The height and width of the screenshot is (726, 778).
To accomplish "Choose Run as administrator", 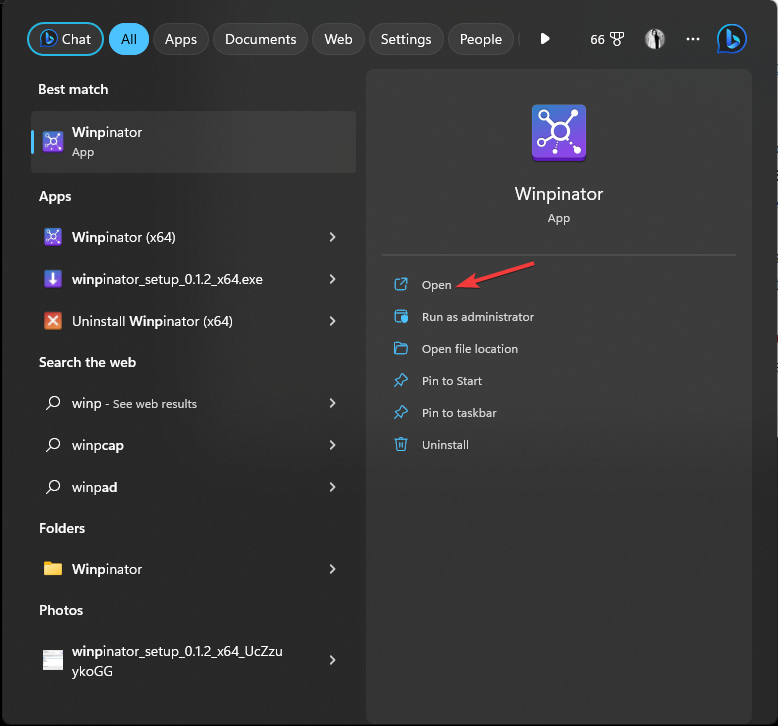I will tap(478, 317).
